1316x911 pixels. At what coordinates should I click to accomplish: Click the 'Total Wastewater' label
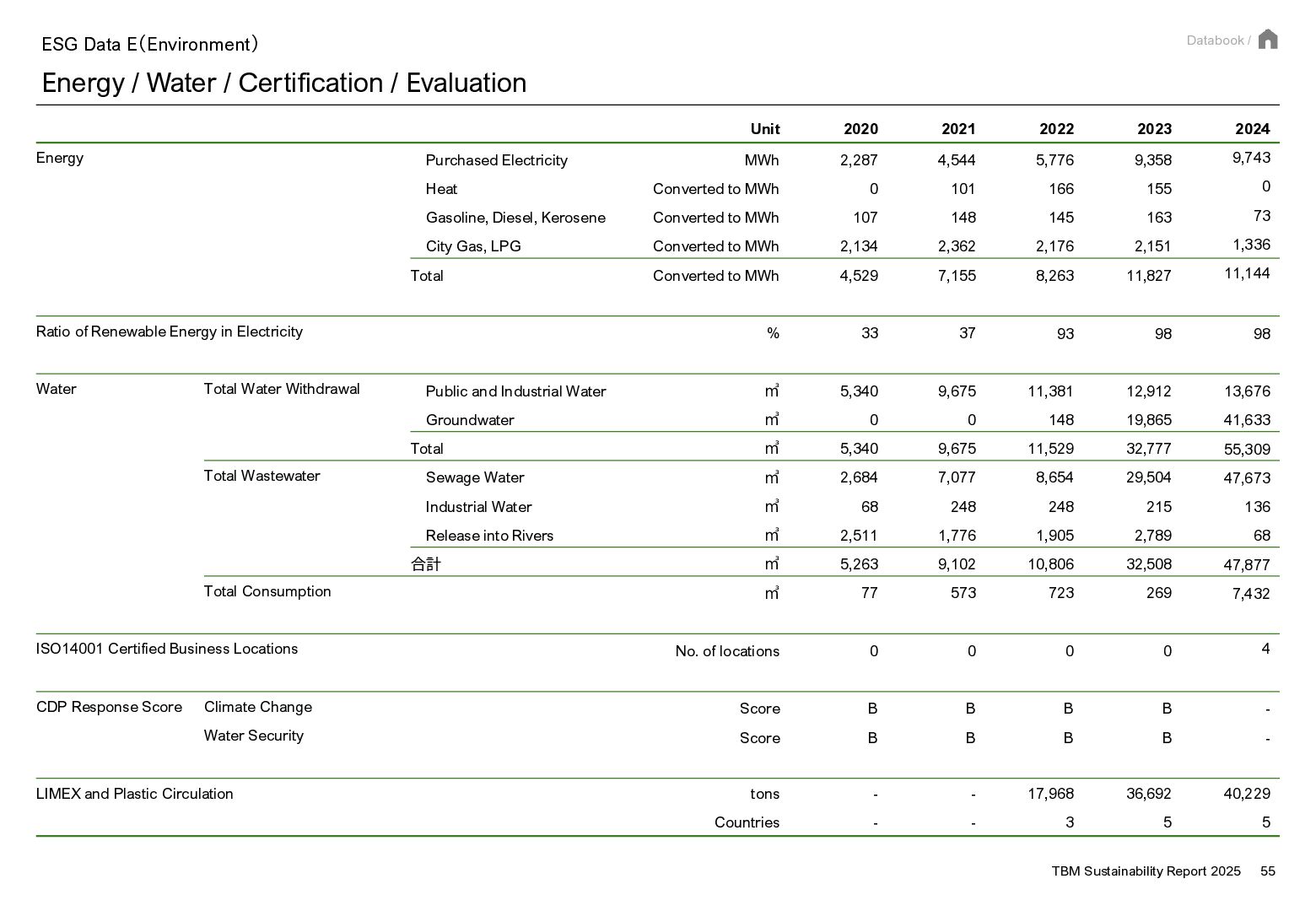click(x=262, y=476)
